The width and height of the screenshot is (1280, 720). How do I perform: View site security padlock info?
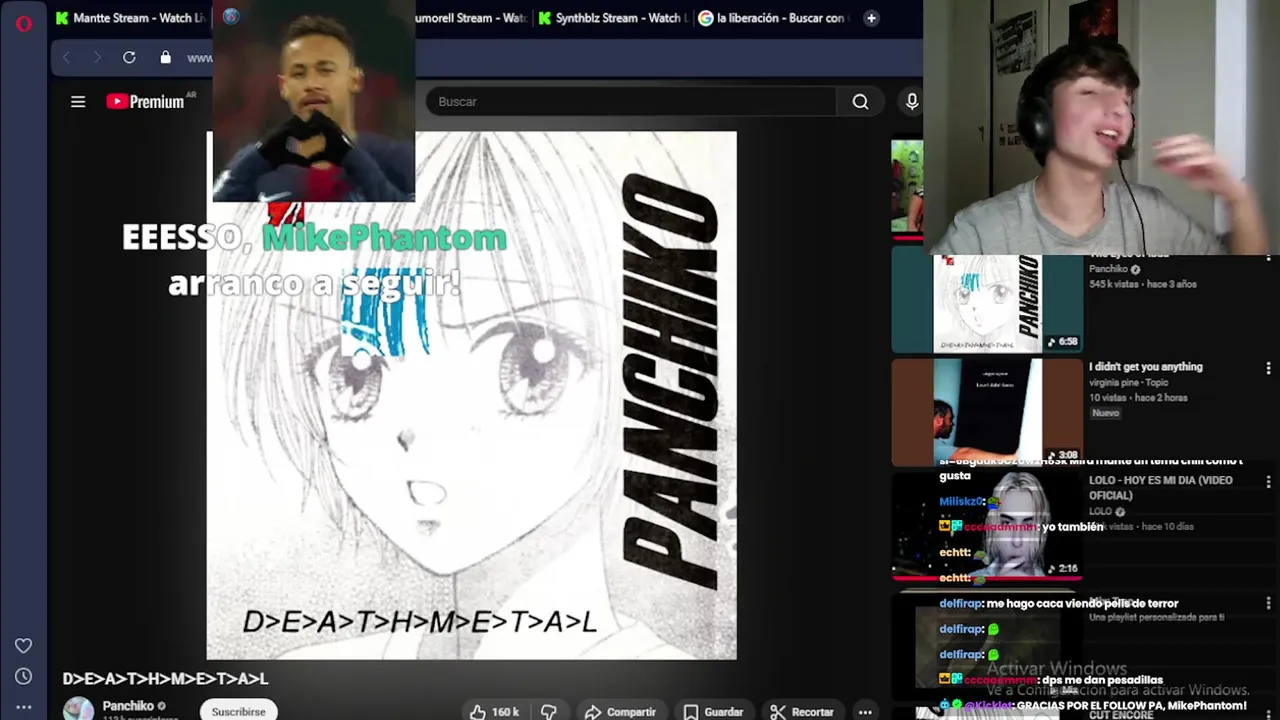165,58
